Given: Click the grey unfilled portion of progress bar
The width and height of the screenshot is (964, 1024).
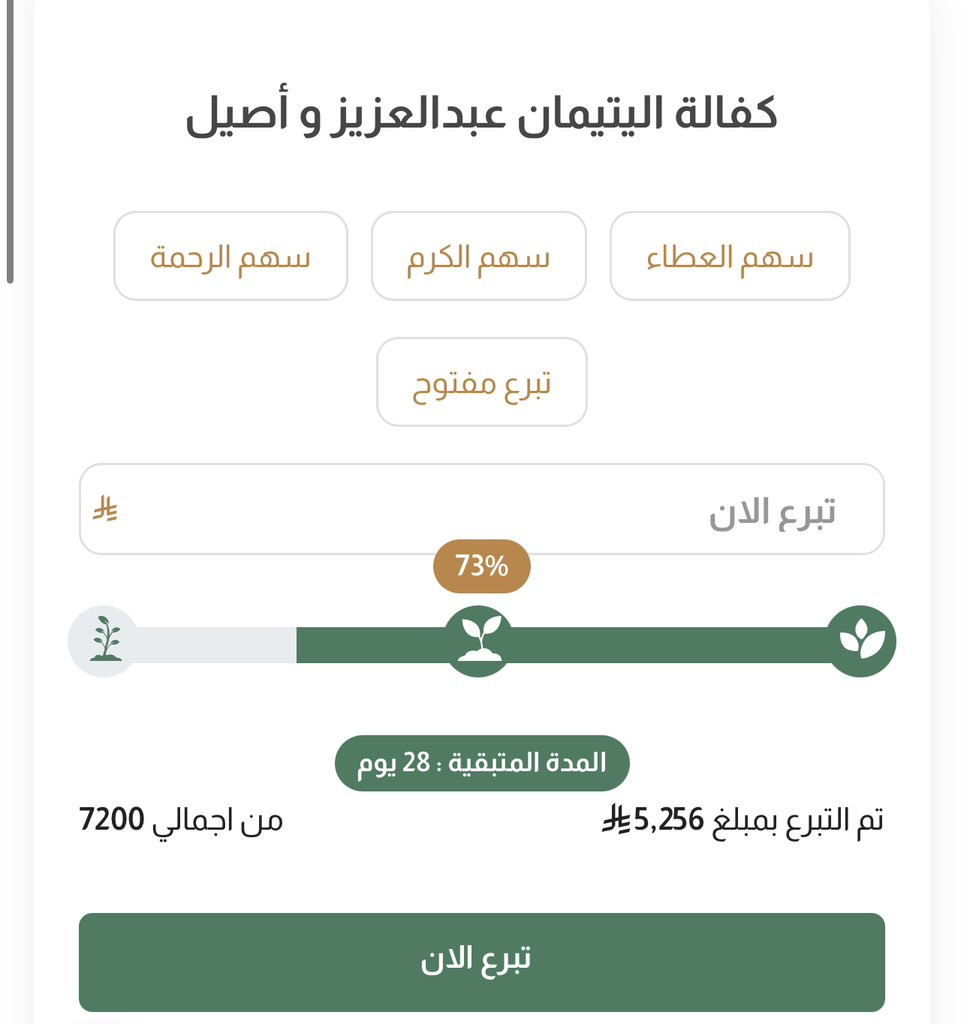Looking at the screenshot, I should pyautogui.click(x=216, y=645).
